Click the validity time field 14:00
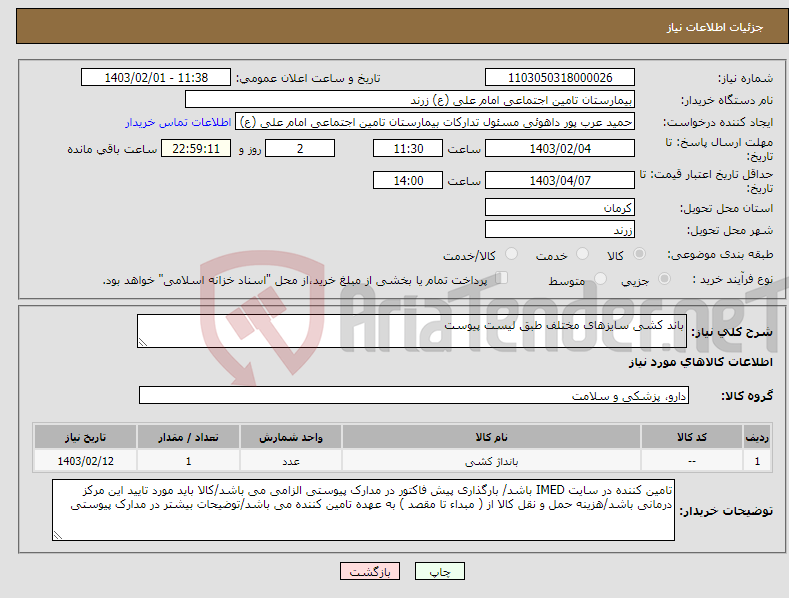789x598 pixels. tap(408, 180)
